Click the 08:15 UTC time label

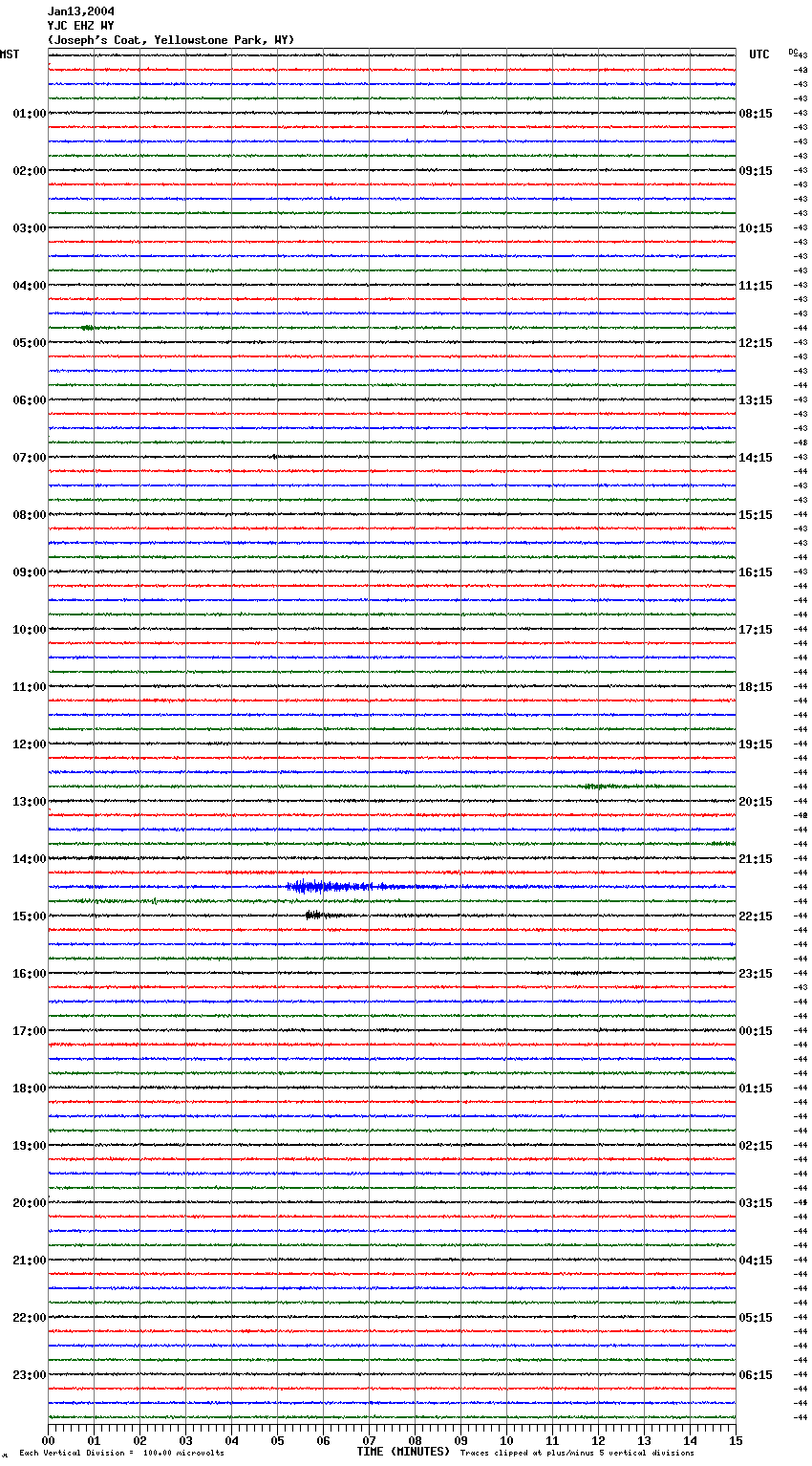point(756,114)
